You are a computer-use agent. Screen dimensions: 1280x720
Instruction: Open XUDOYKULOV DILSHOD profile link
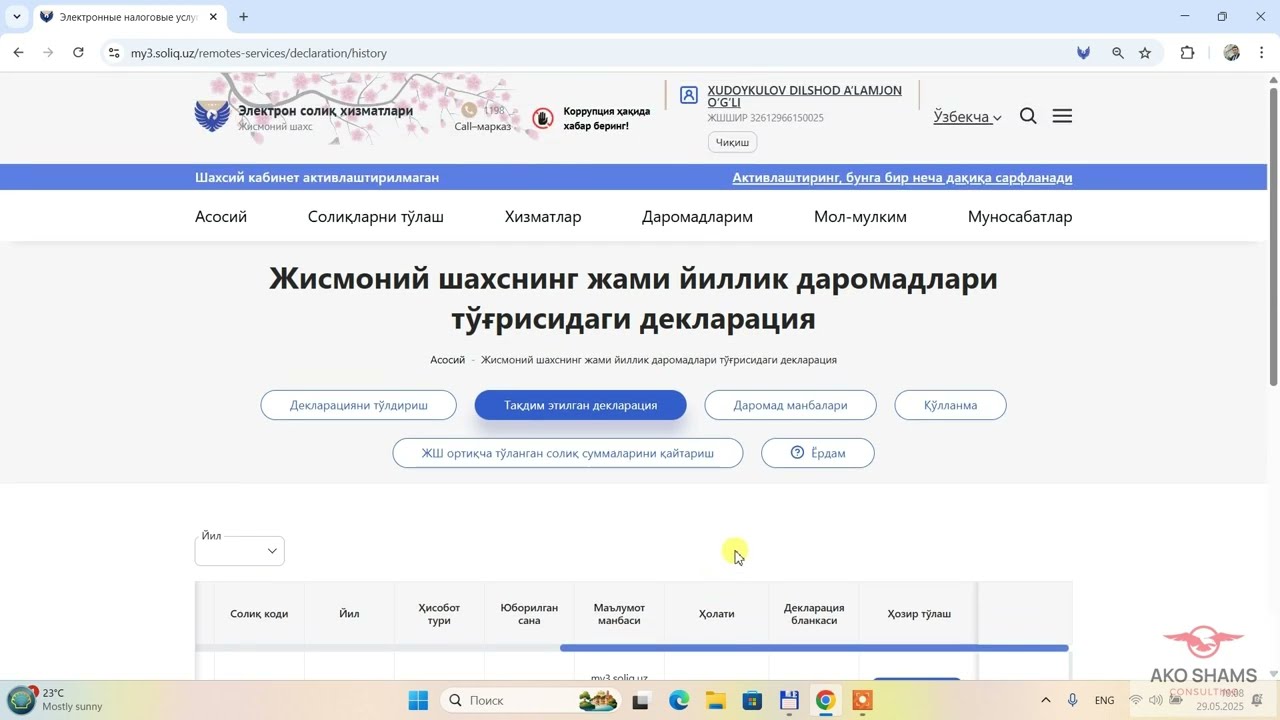[x=804, y=96]
